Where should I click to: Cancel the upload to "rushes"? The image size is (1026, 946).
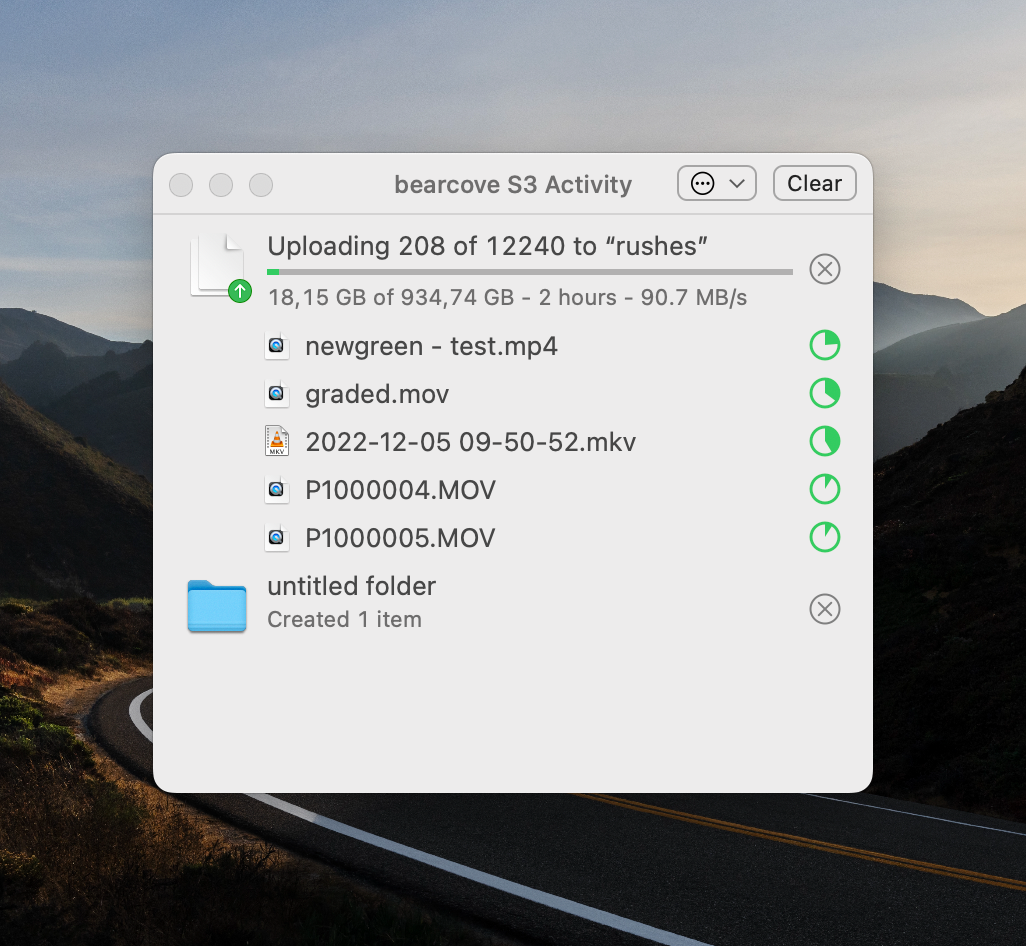[824, 269]
